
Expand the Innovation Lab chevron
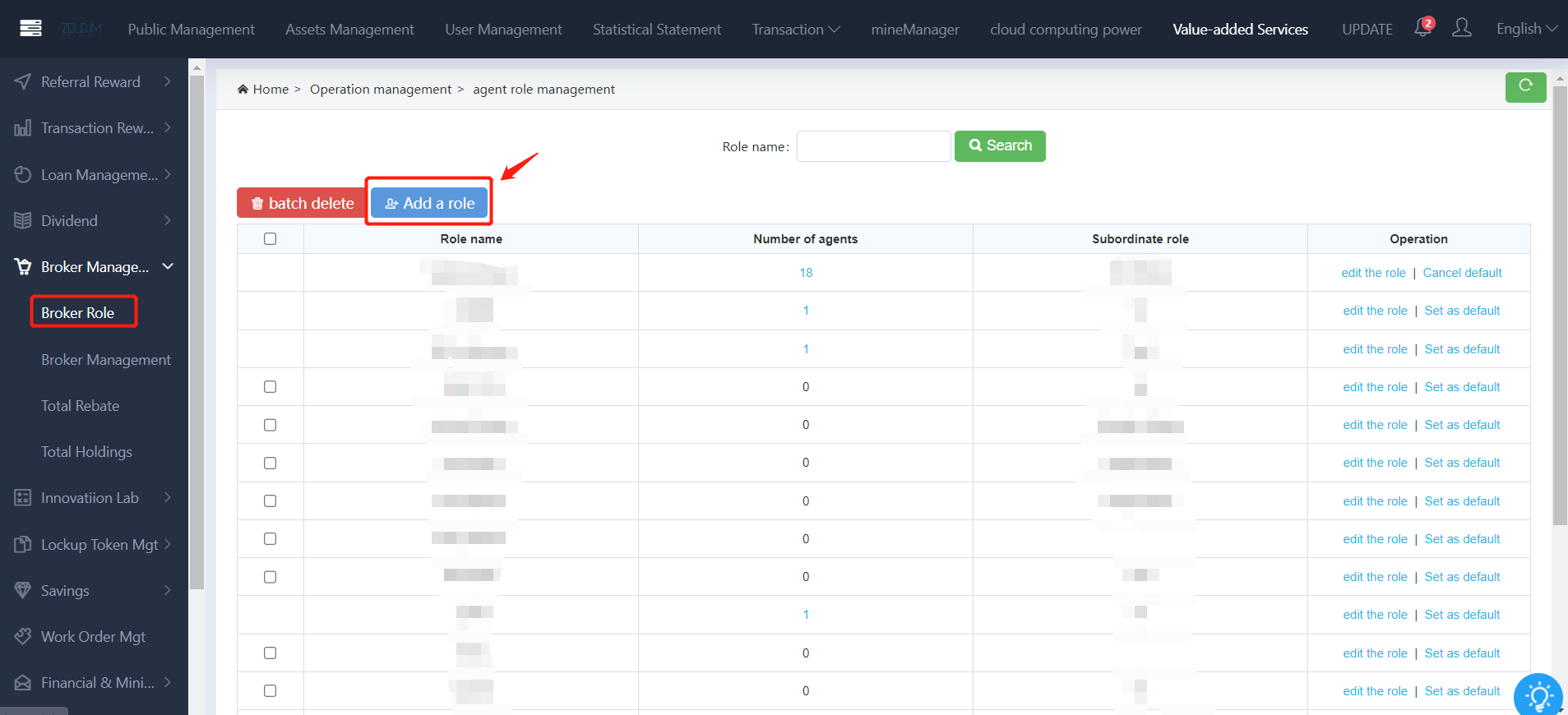168,497
